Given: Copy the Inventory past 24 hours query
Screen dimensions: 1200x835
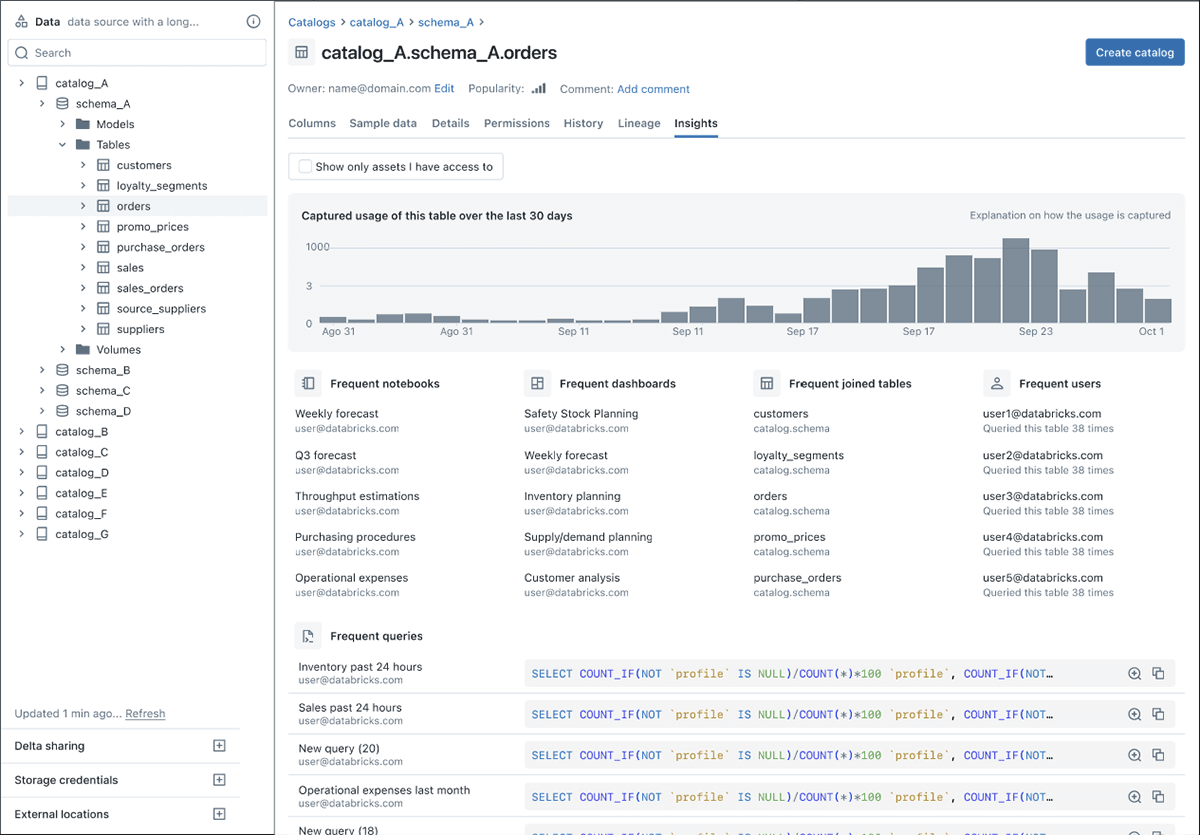Looking at the screenshot, I should [1158, 674].
